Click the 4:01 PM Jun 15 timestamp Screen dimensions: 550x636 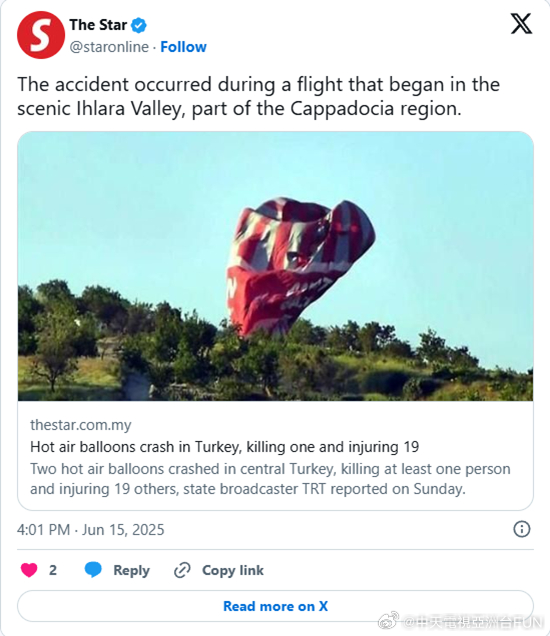tap(90, 530)
